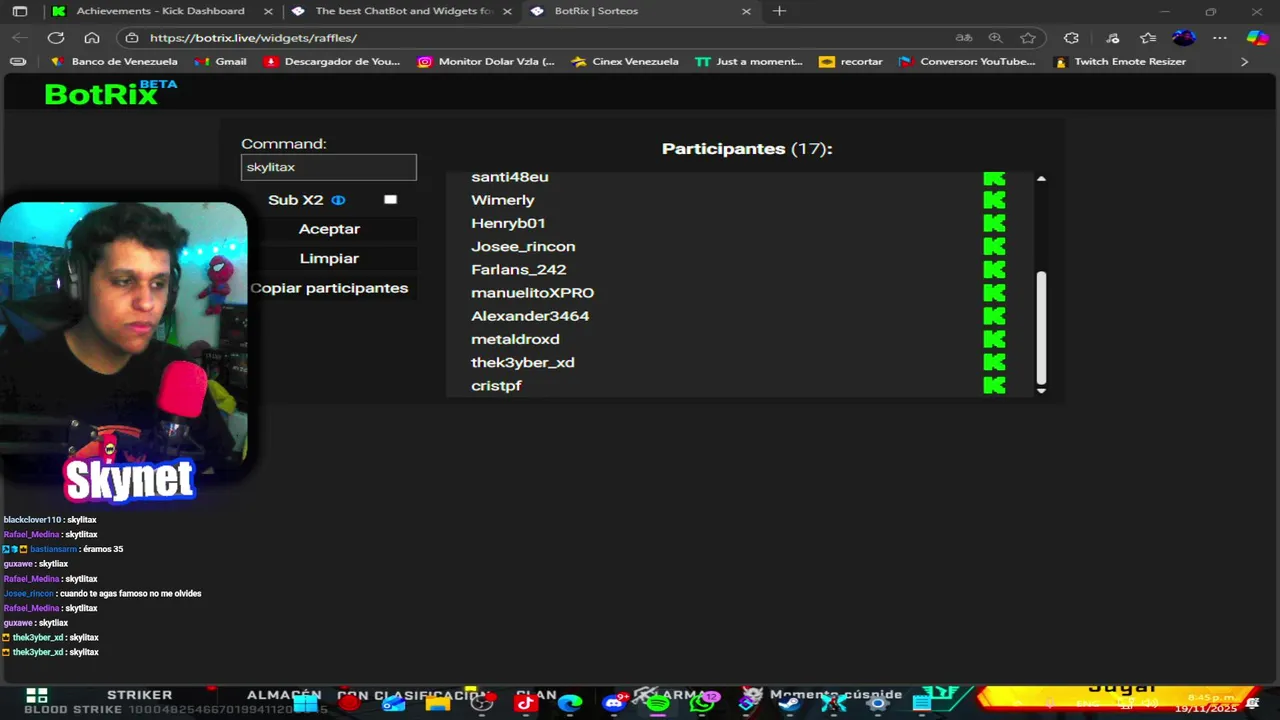
Task: Select participant manuelitoXPRO
Action: 533,293
